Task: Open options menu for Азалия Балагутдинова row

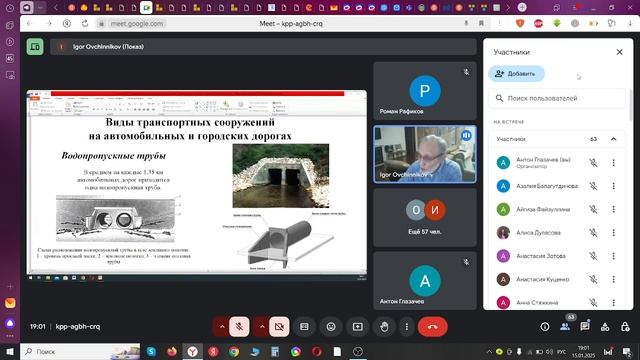Action: (x=613, y=186)
